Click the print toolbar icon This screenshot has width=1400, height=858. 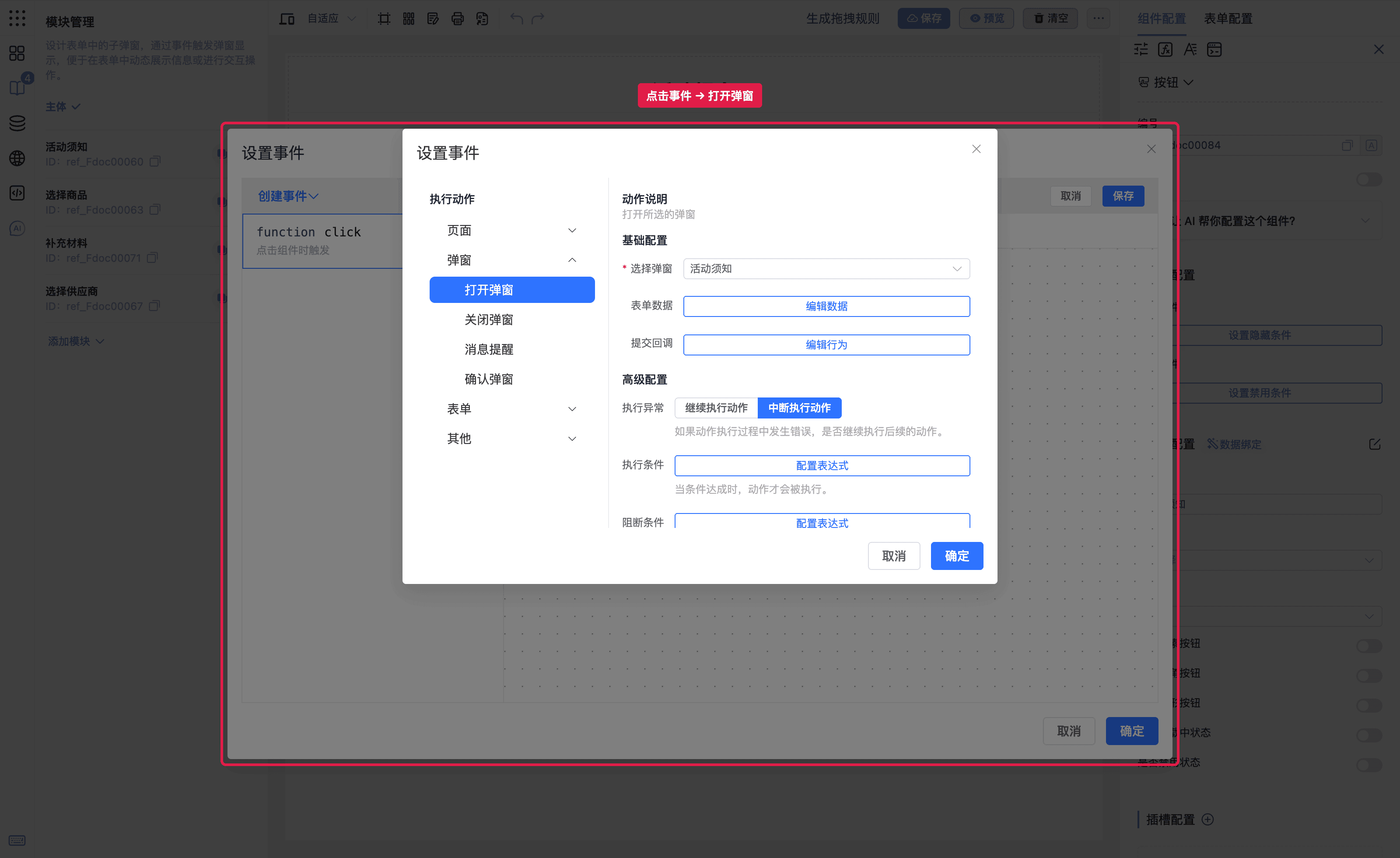click(x=457, y=19)
